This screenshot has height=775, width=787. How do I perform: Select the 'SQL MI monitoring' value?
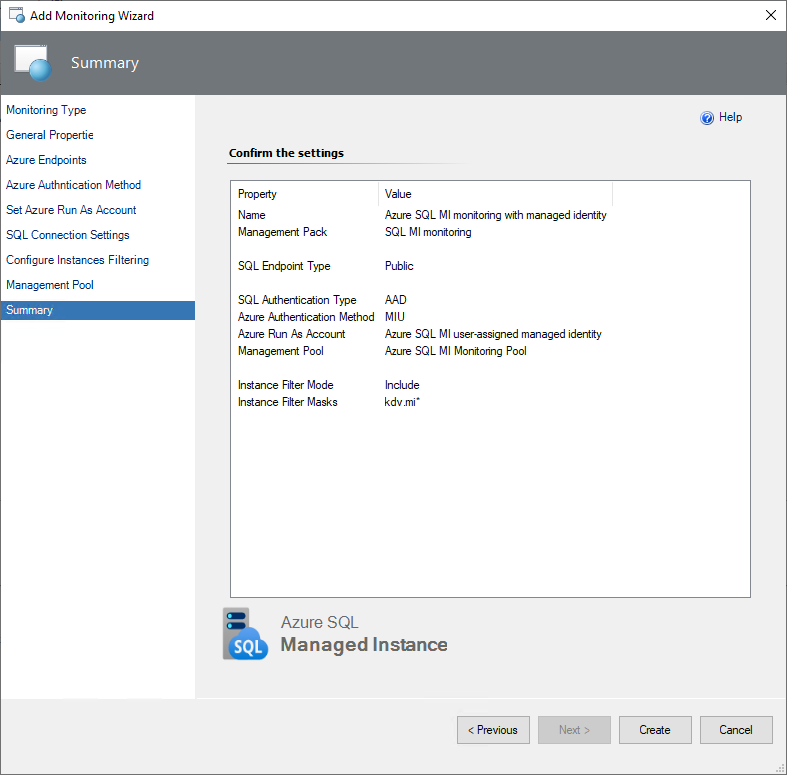pos(428,232)
